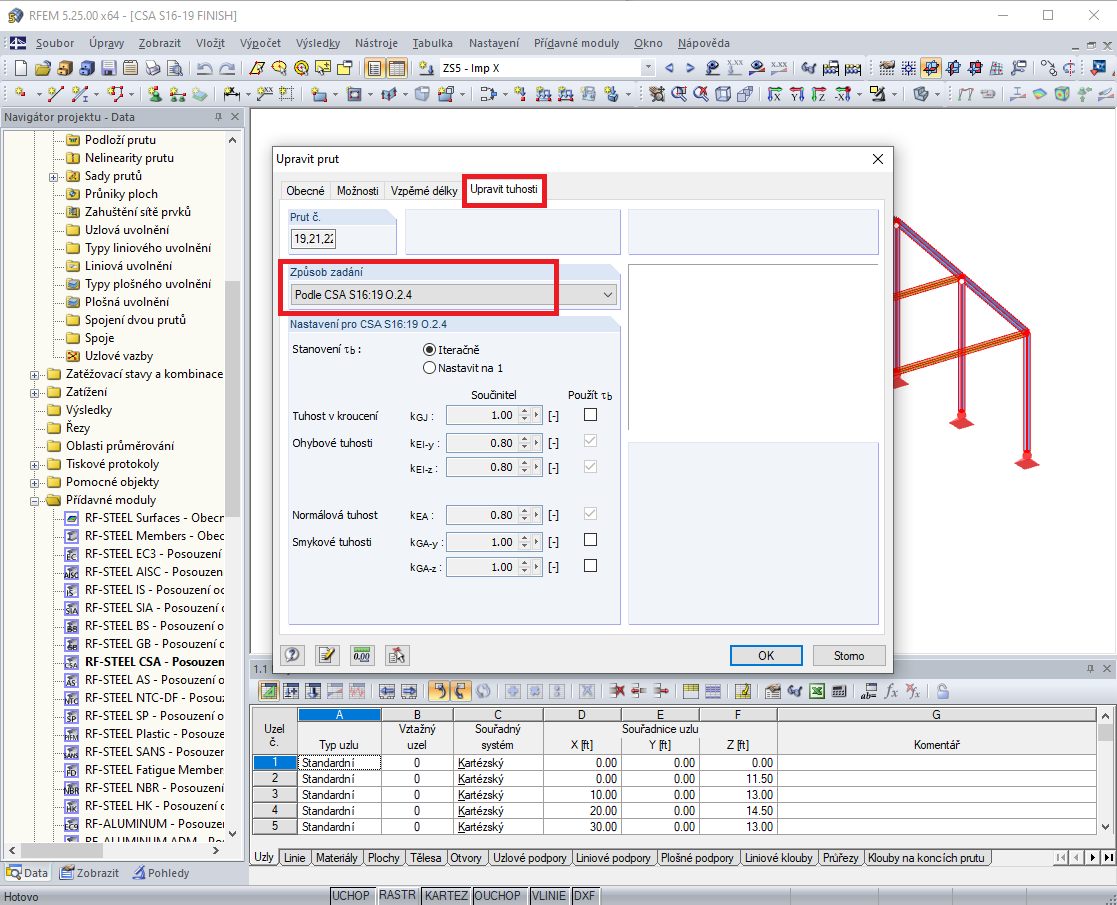Click the view in X direction icon
This screenshot has width=1117, height=905.
(775, 93)
